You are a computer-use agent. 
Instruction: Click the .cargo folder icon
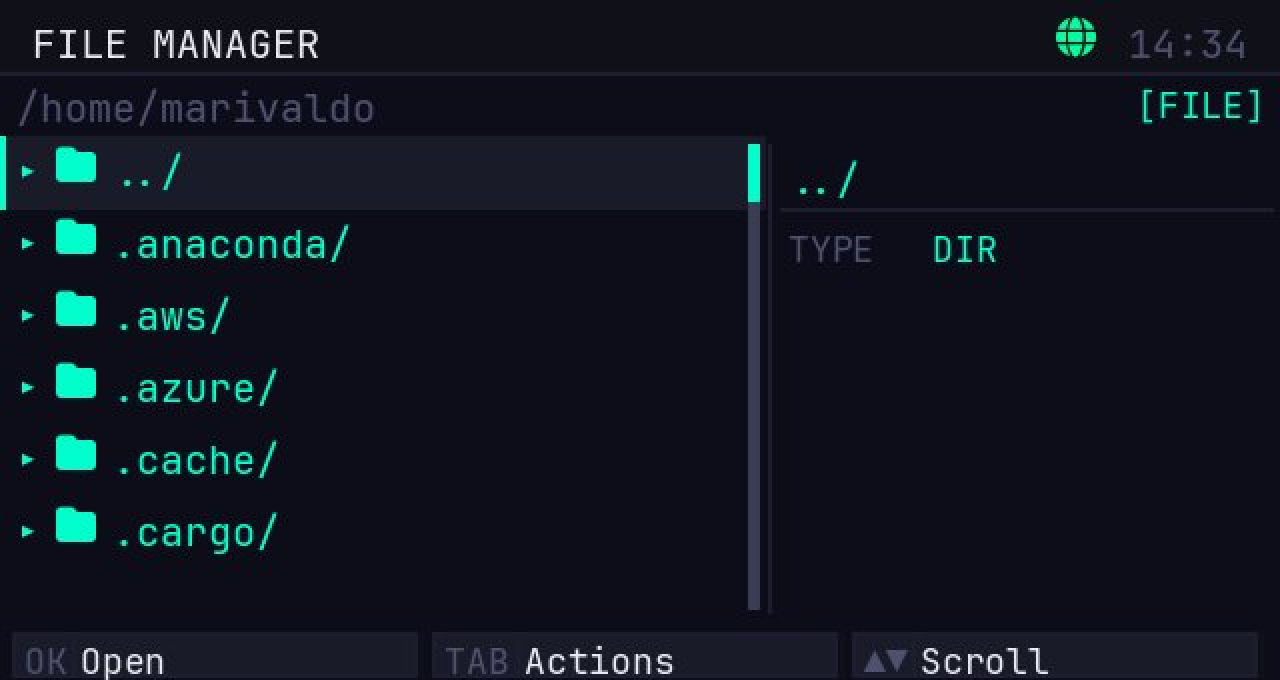(76, 526)
